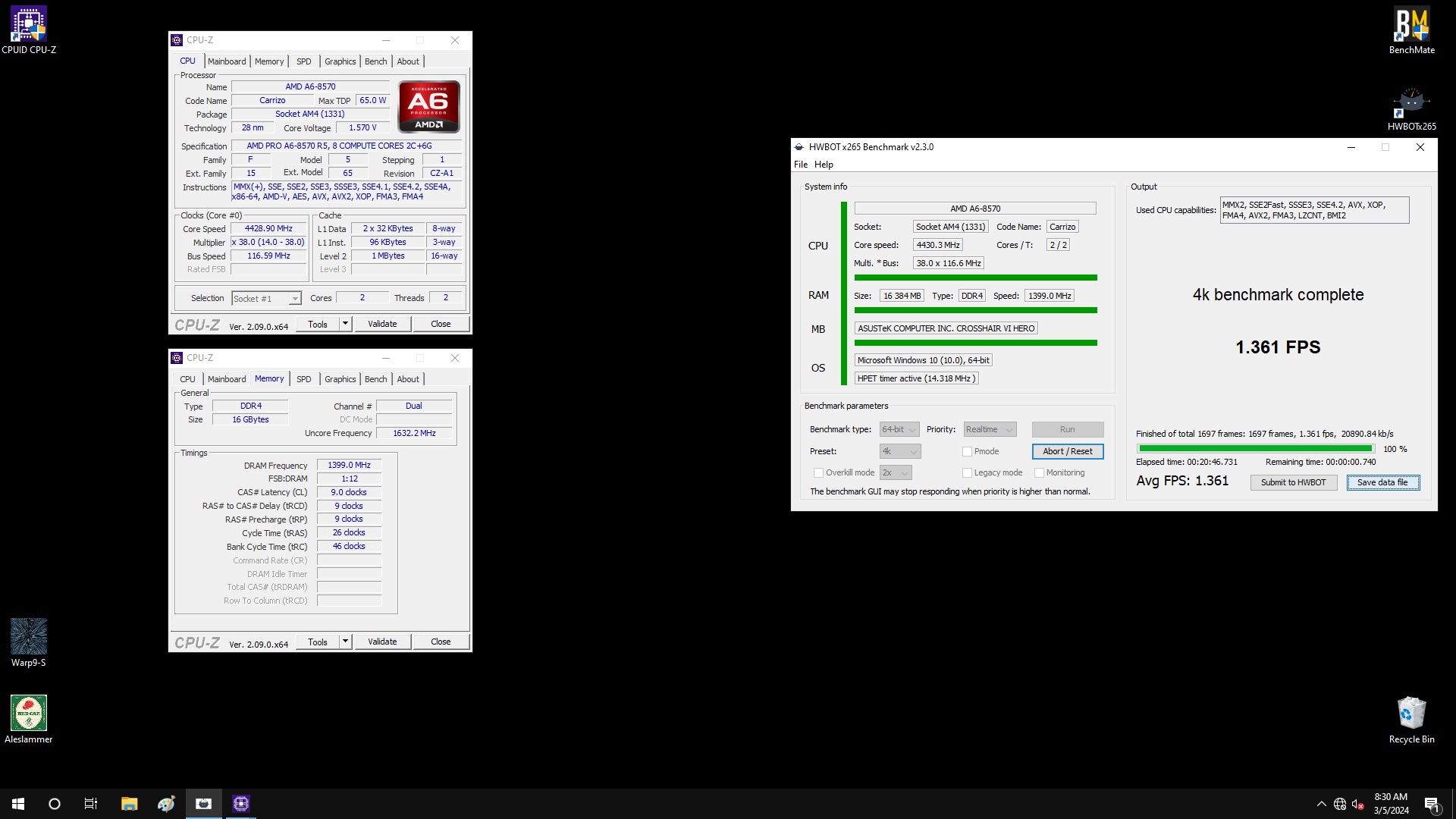Expand Tools arrow in top CPU-Z window

point(345,324)
